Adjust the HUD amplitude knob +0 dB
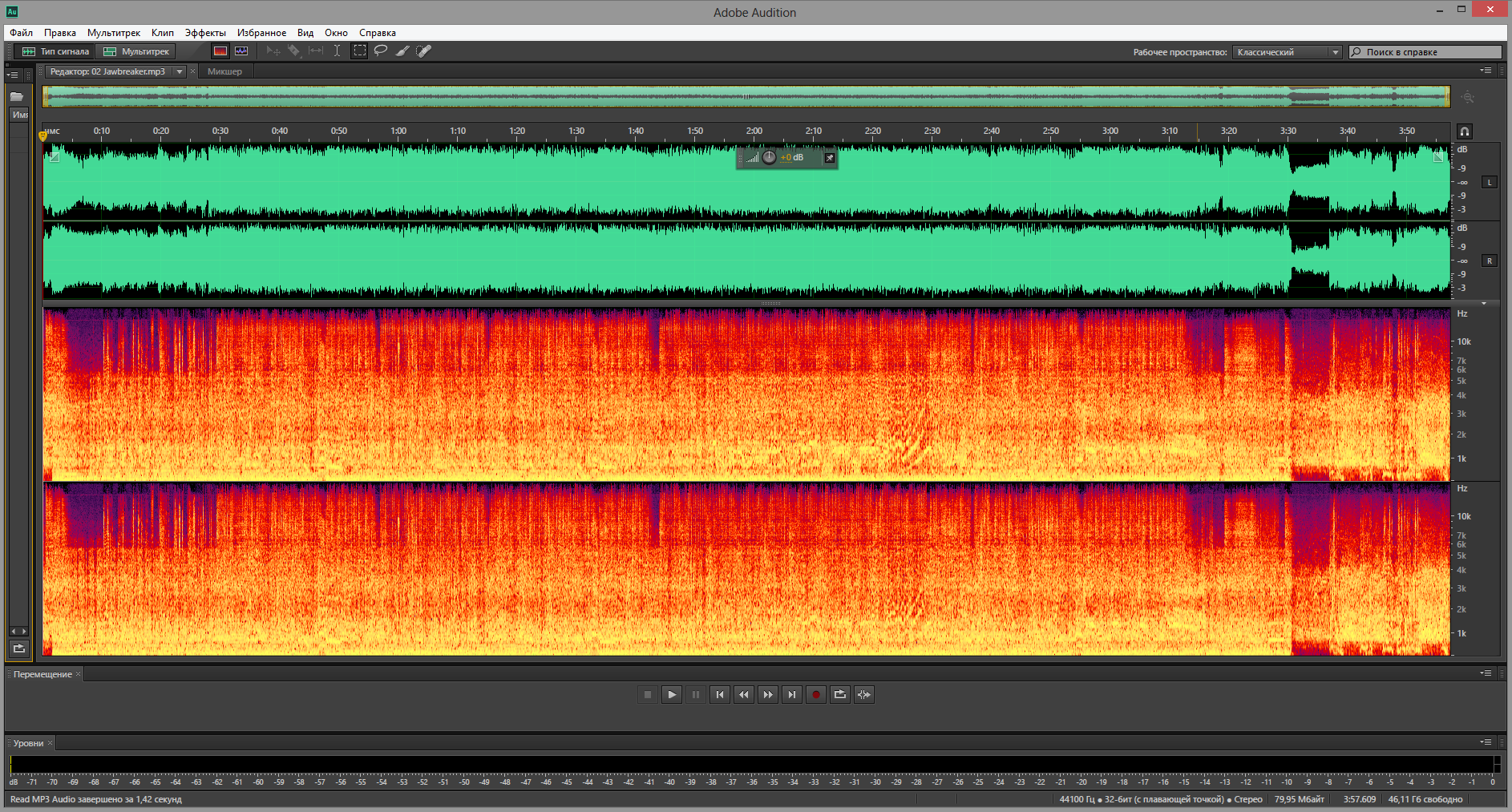 point(769,158)
